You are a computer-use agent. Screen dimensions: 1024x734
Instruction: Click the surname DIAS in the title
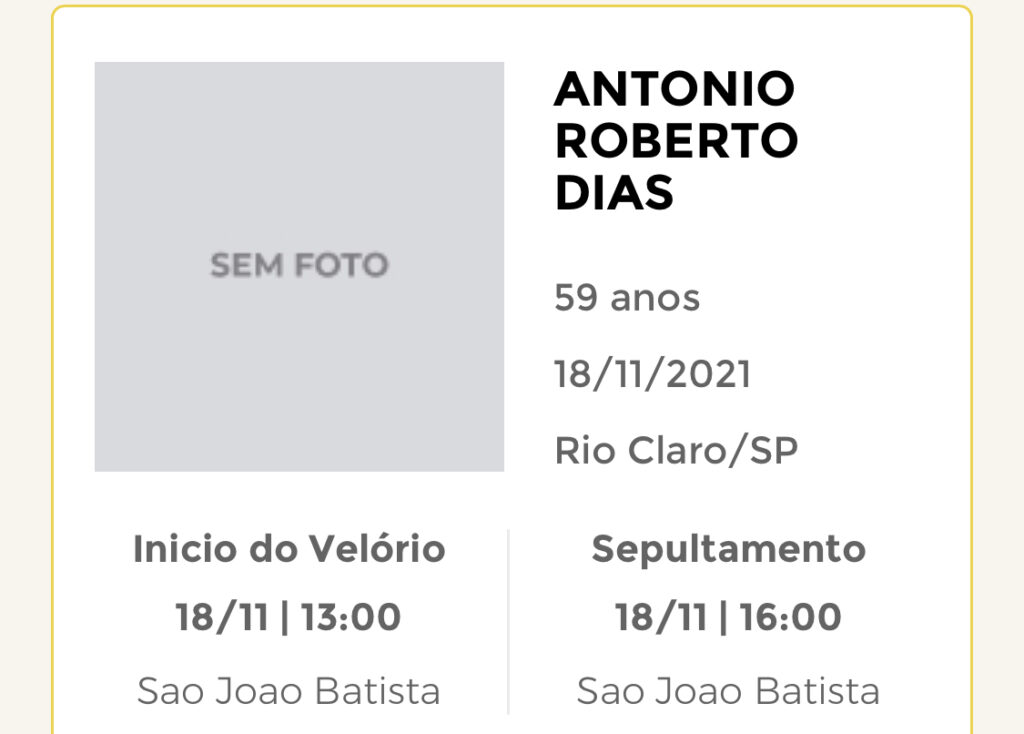[x=614, y=193]
